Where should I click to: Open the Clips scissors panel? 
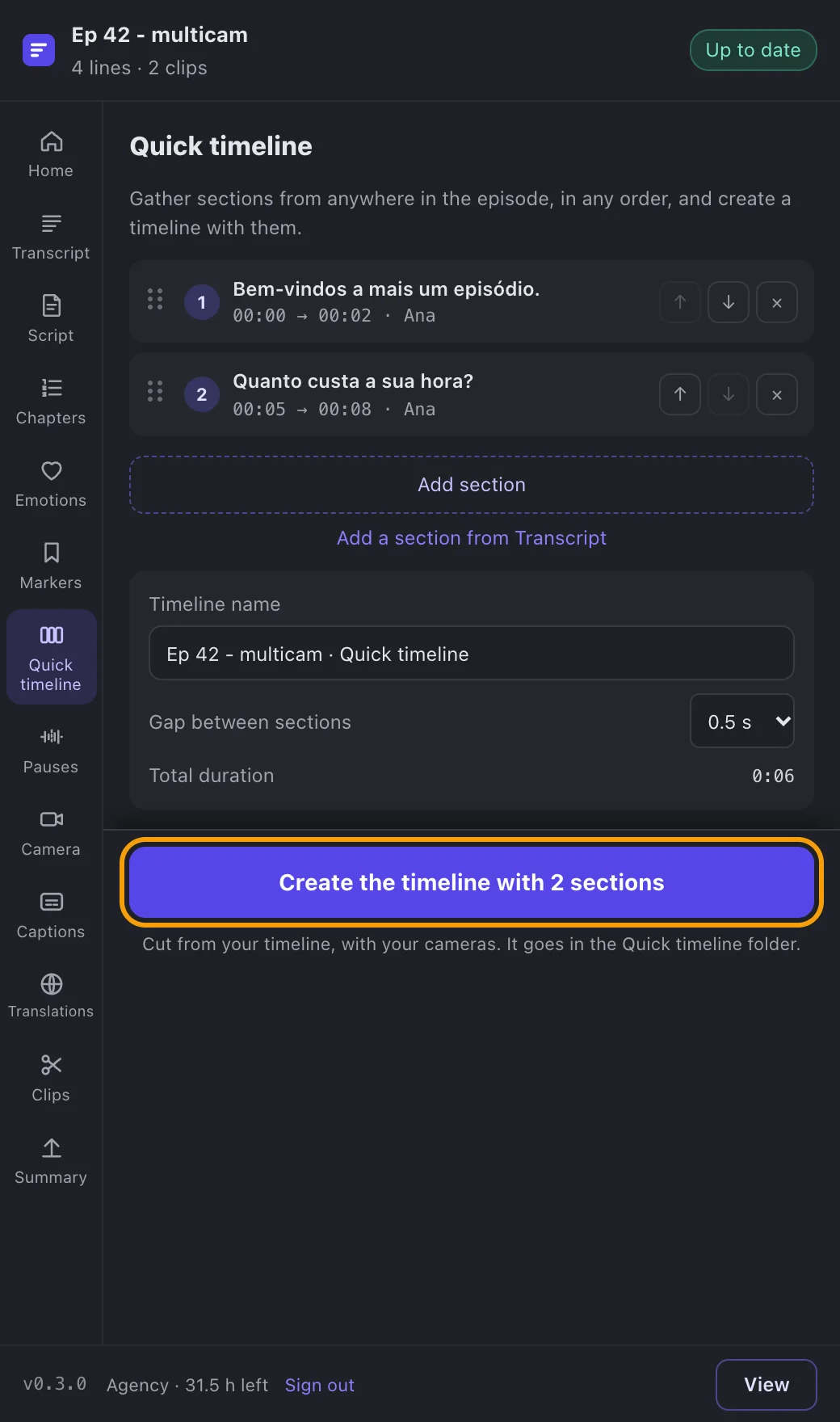pos(51,1079)
